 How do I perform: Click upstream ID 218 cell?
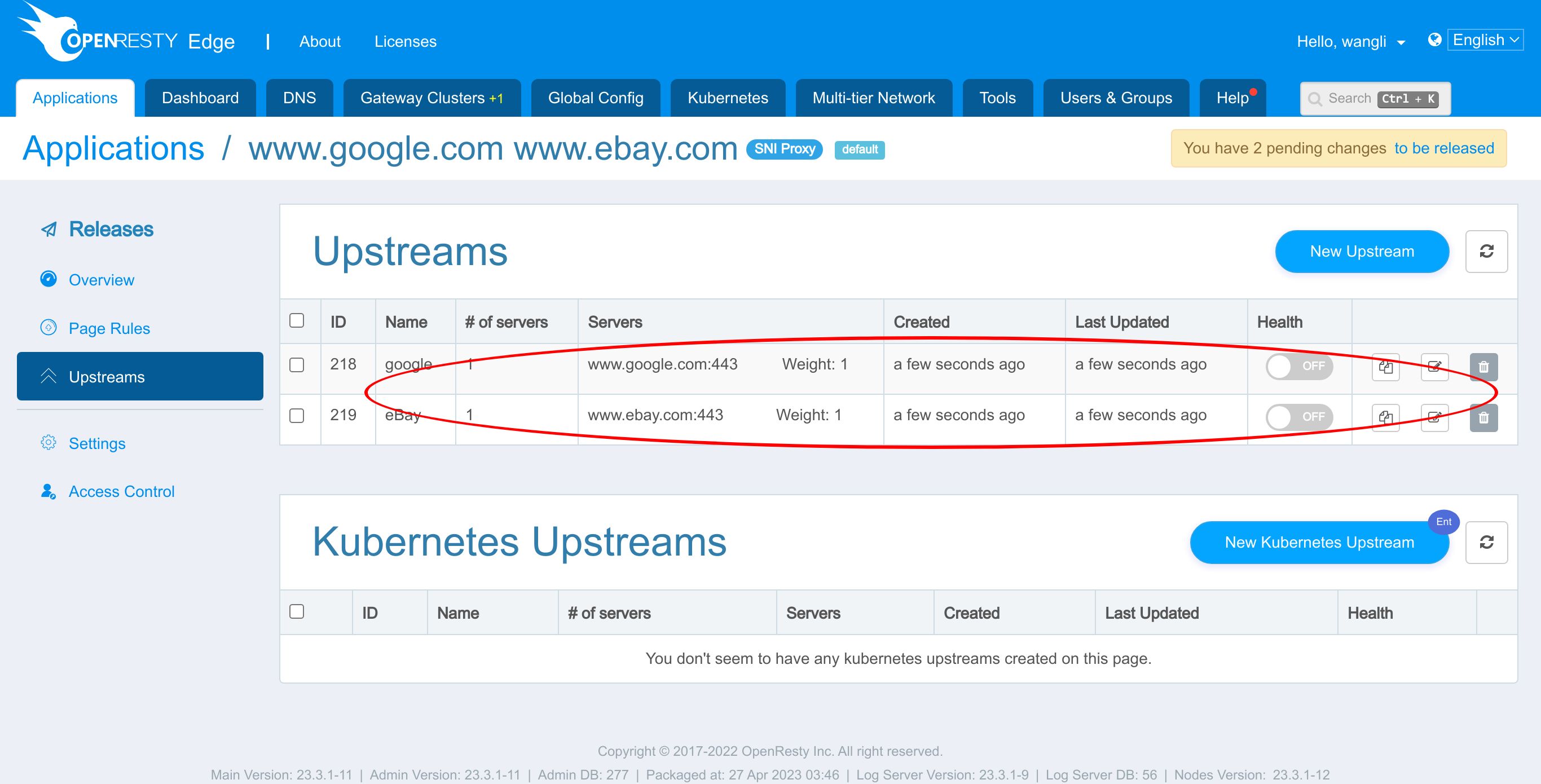[344, 364]
